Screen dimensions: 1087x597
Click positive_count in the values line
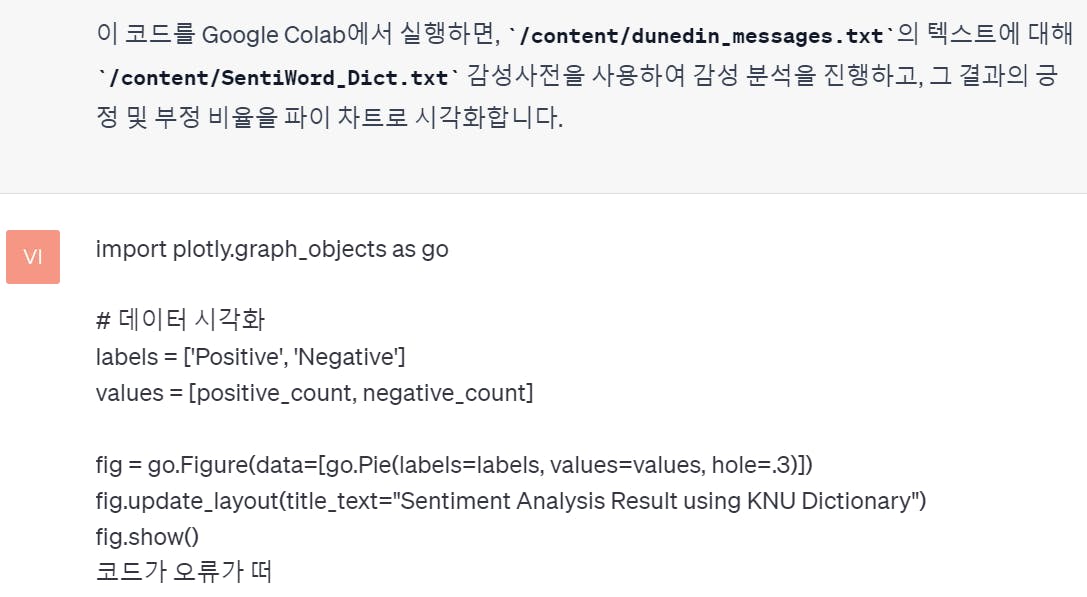pyautogui.click(x=276, y=393)
